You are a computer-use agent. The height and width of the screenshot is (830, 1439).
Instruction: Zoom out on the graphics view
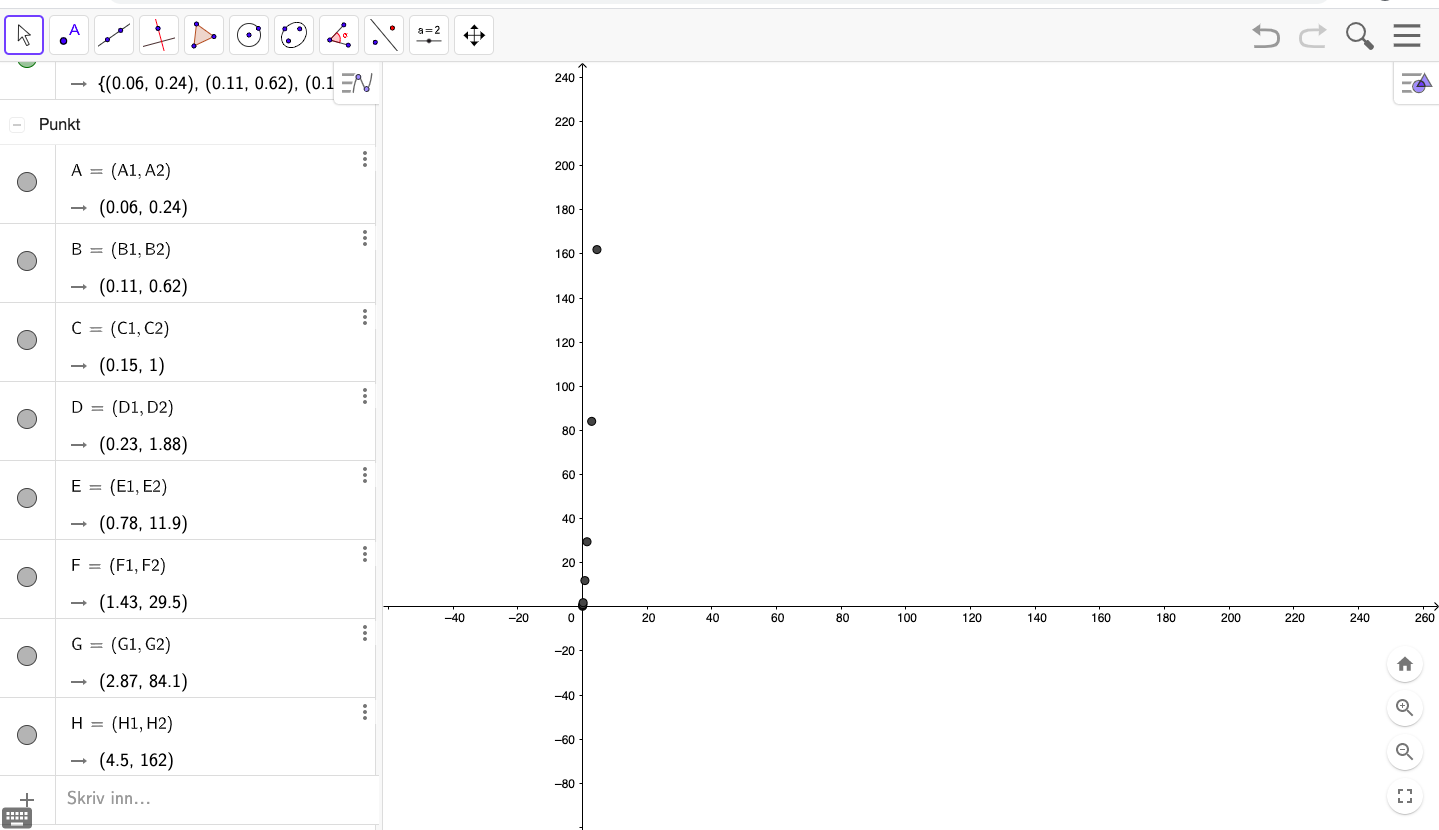coord(1405,752)
